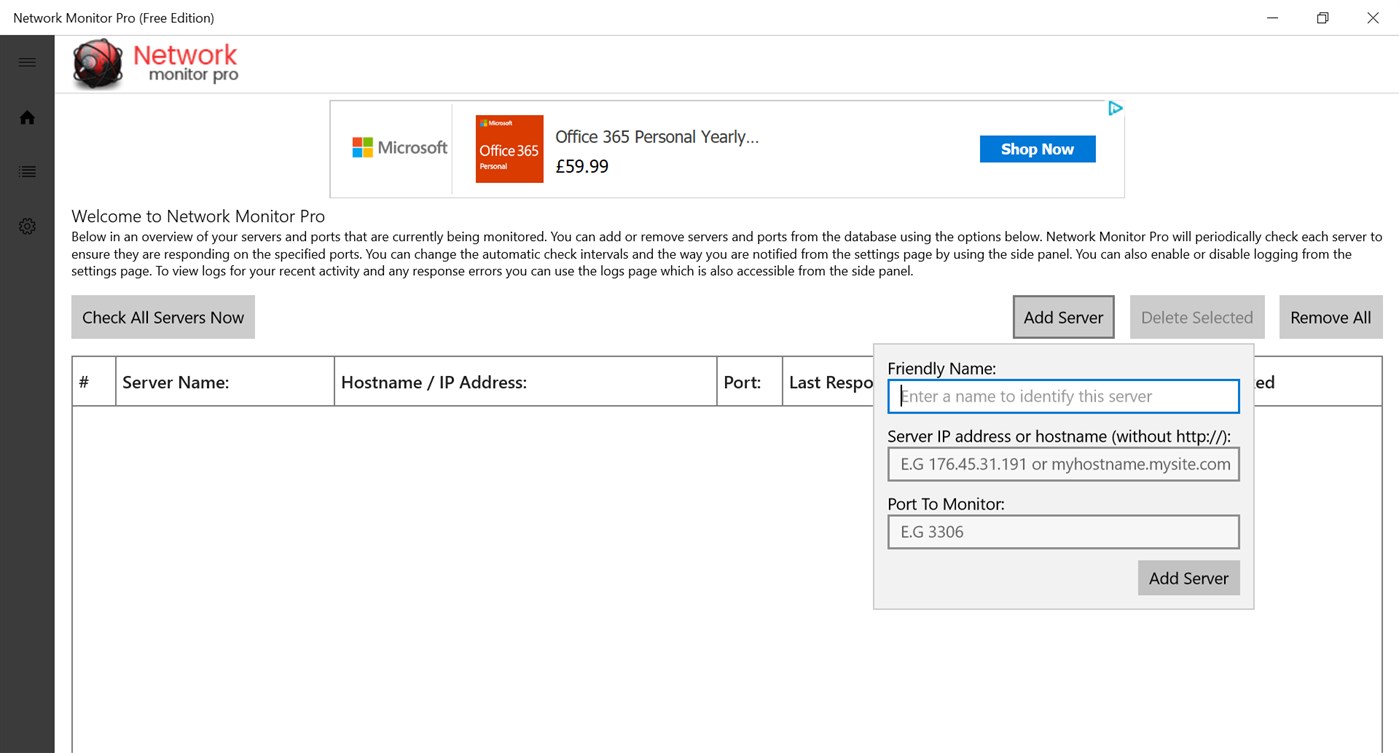Click the 'Server Name:' column header
The height and width of the screenshot is (753, 1399).
[225, 382]
